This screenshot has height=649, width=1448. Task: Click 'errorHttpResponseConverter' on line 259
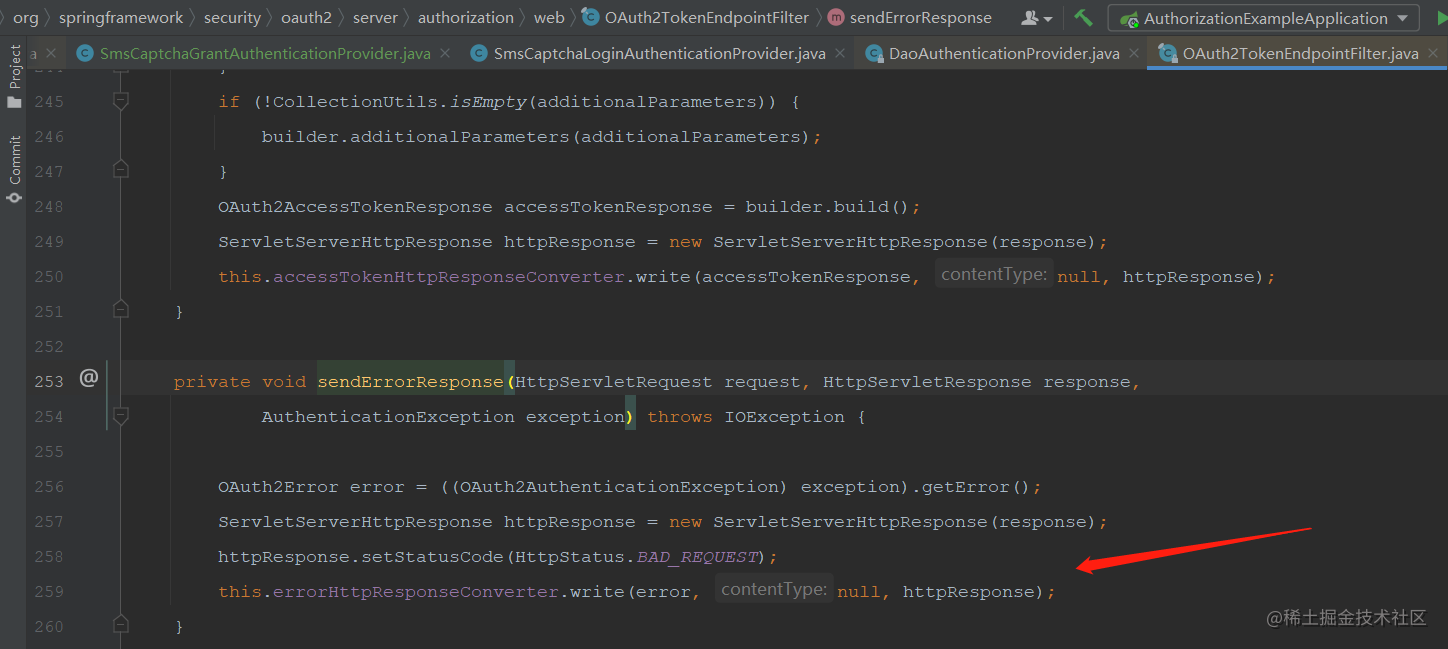[416, 592]
